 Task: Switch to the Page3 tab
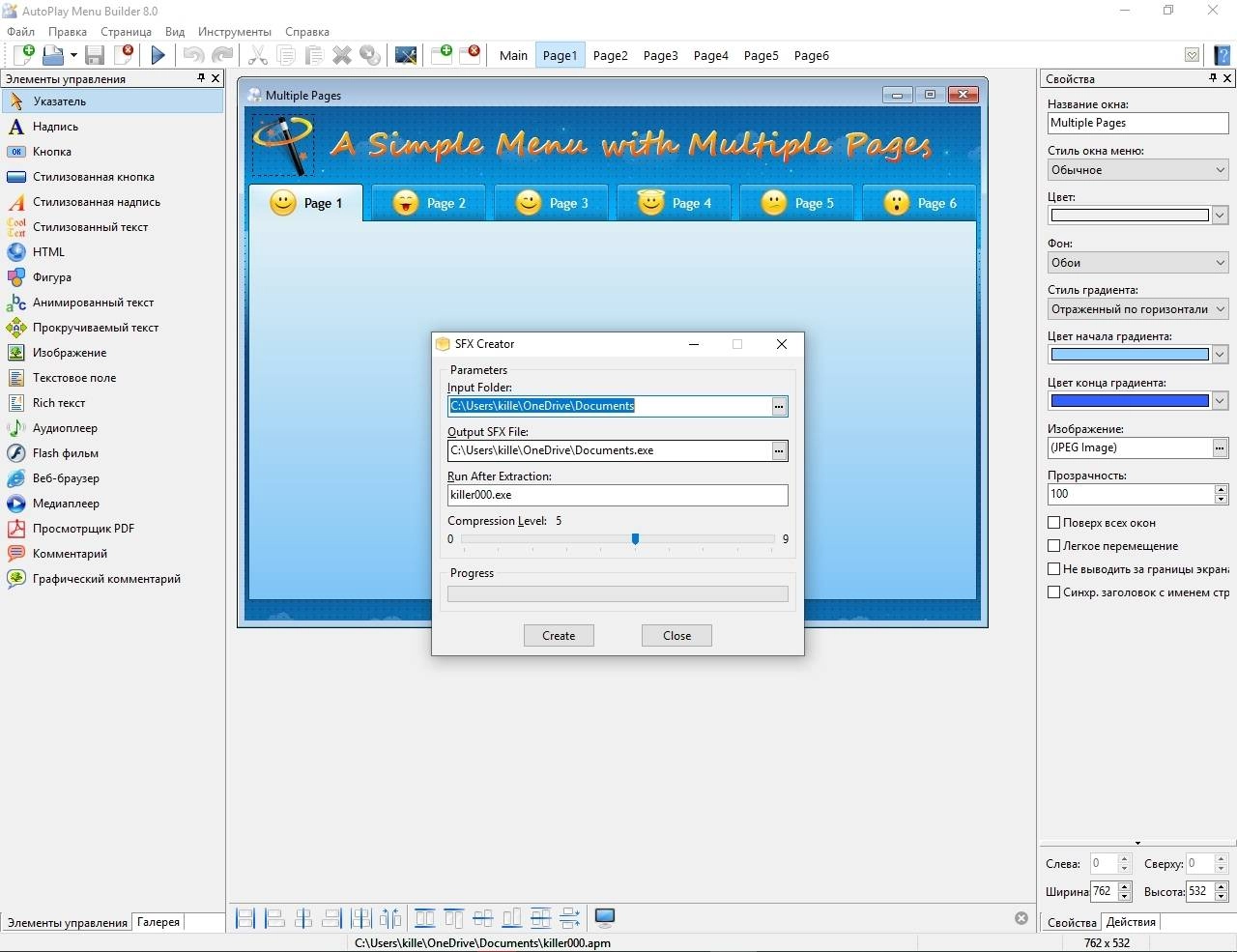[661, 55]
